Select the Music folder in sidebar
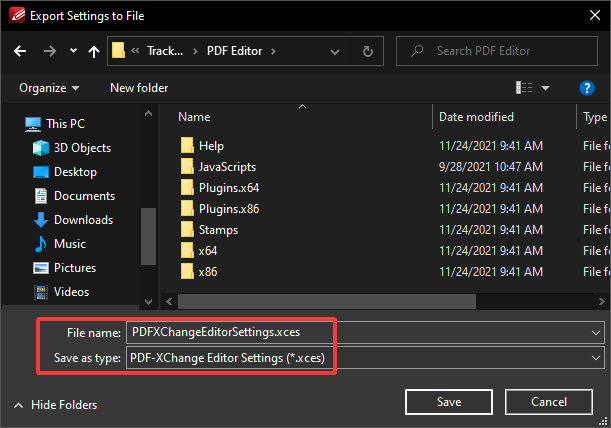 click(69, 244)
